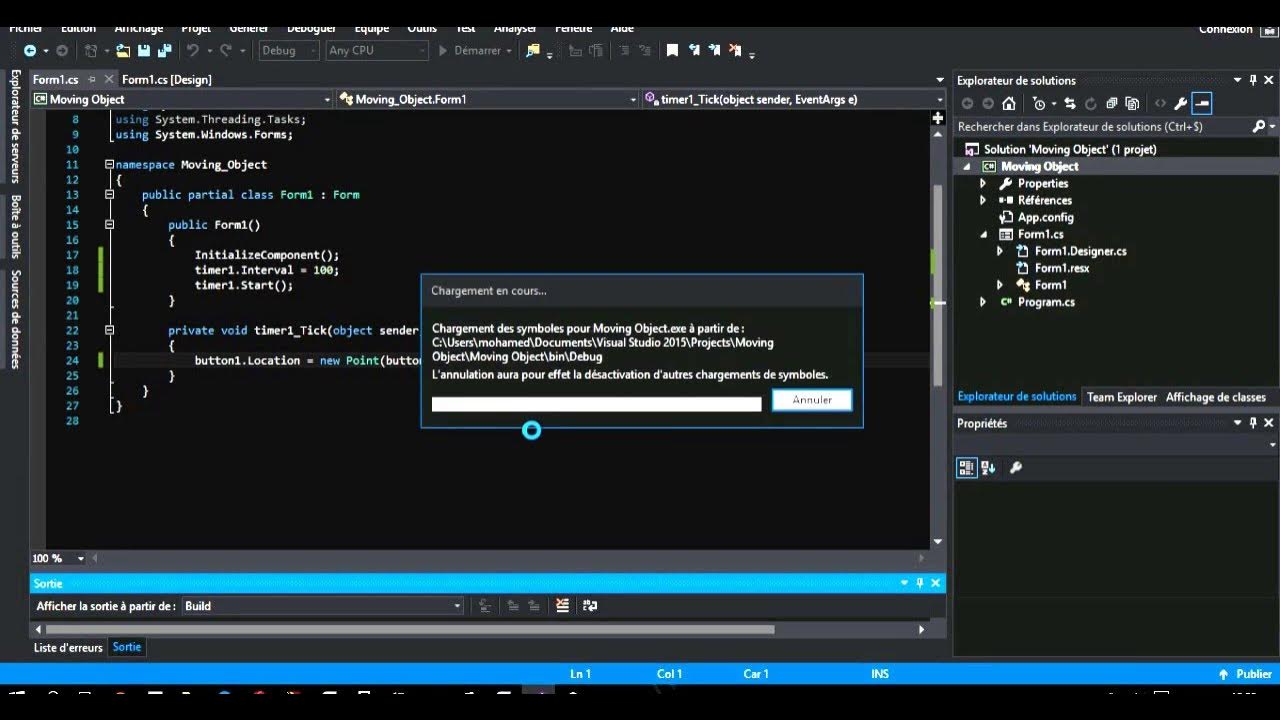Click the Clear Bookmarks toolbar icon
Viewport: 1280px width, 720px height.
(x=735, y=50)
